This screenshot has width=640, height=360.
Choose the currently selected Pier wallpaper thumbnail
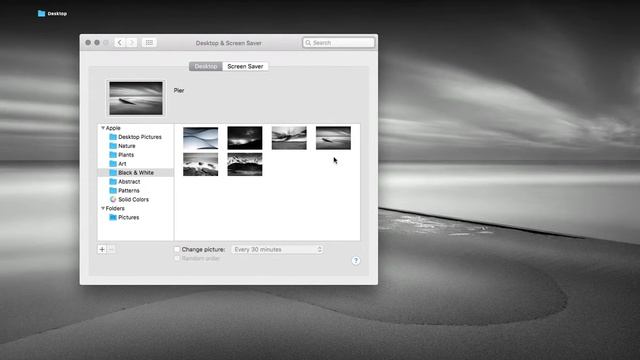(x=333, y=138)
